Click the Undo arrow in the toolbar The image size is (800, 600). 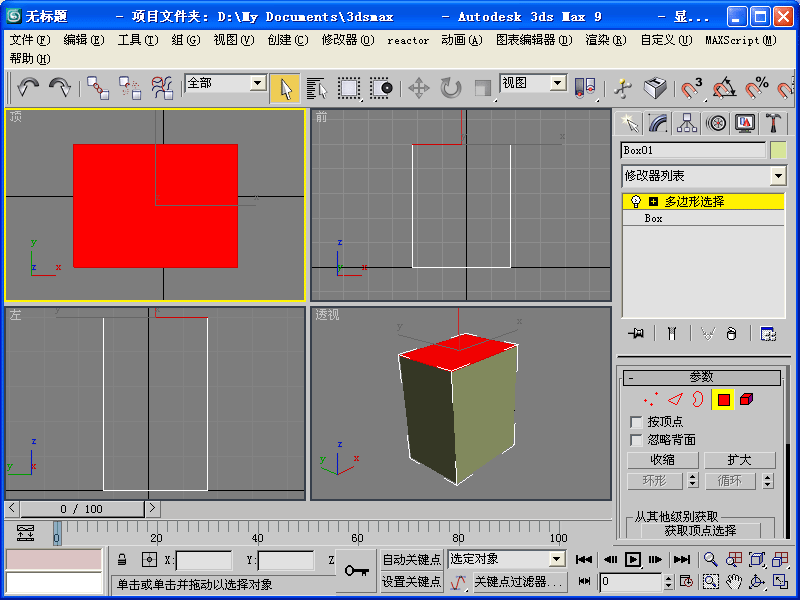[28, 88]
